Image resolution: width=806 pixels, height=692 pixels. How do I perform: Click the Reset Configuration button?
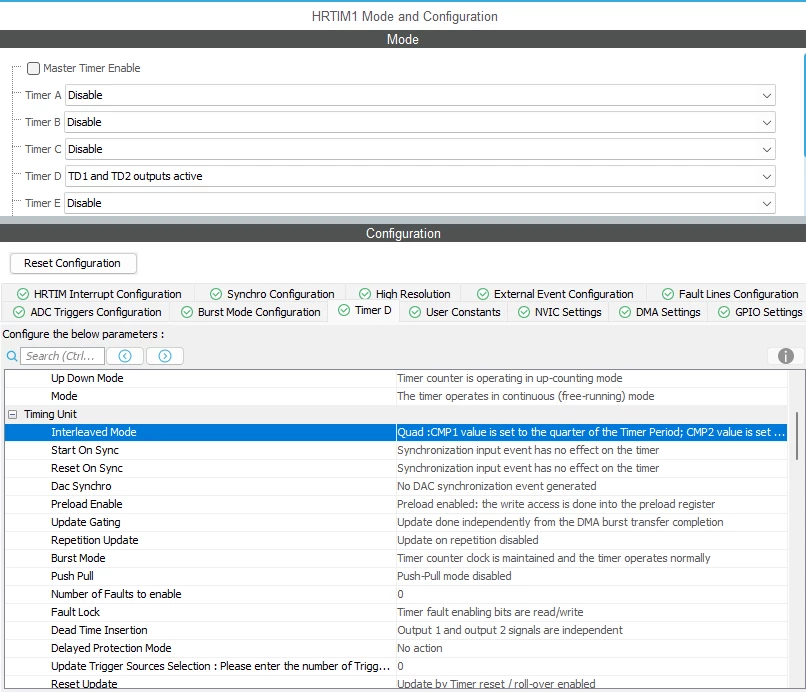[x=73, y=263]
